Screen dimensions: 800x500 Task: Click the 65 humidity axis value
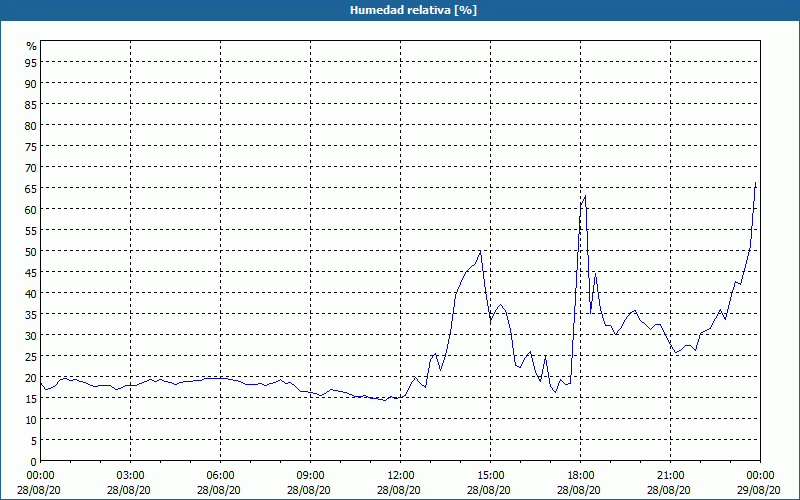pyautogui.click(x=31, y=188)
